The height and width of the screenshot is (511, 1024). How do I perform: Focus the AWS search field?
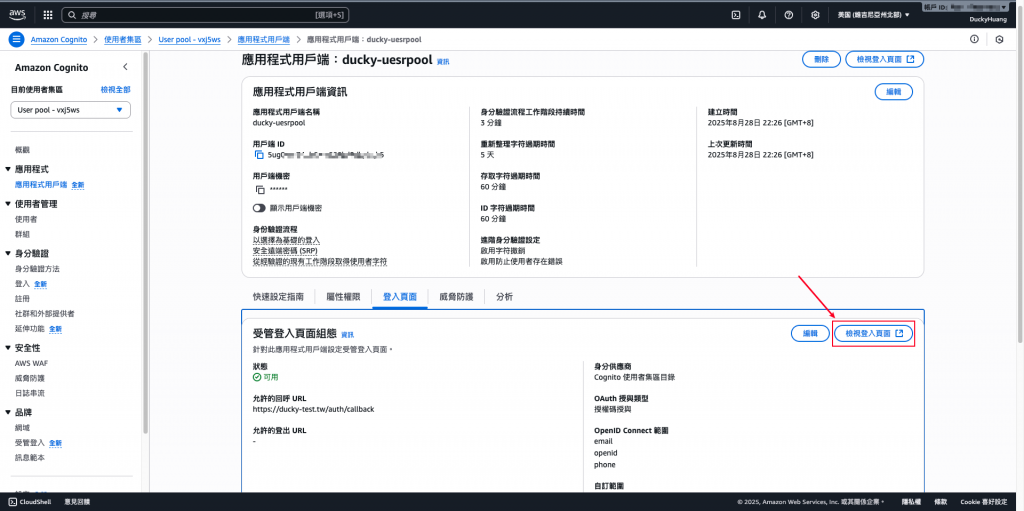click(207, 14)
